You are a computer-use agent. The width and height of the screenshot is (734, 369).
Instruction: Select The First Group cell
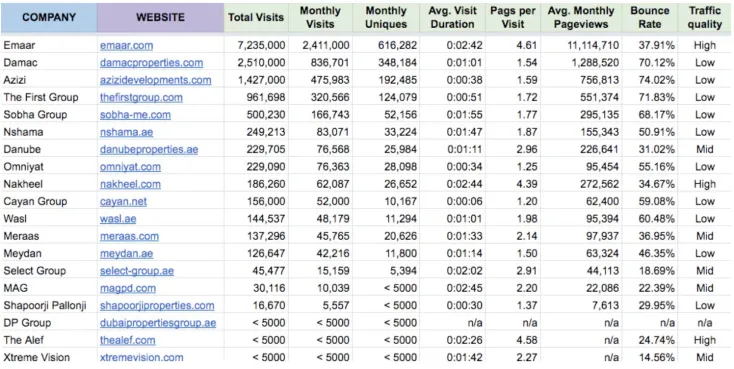tap(49, 97)
